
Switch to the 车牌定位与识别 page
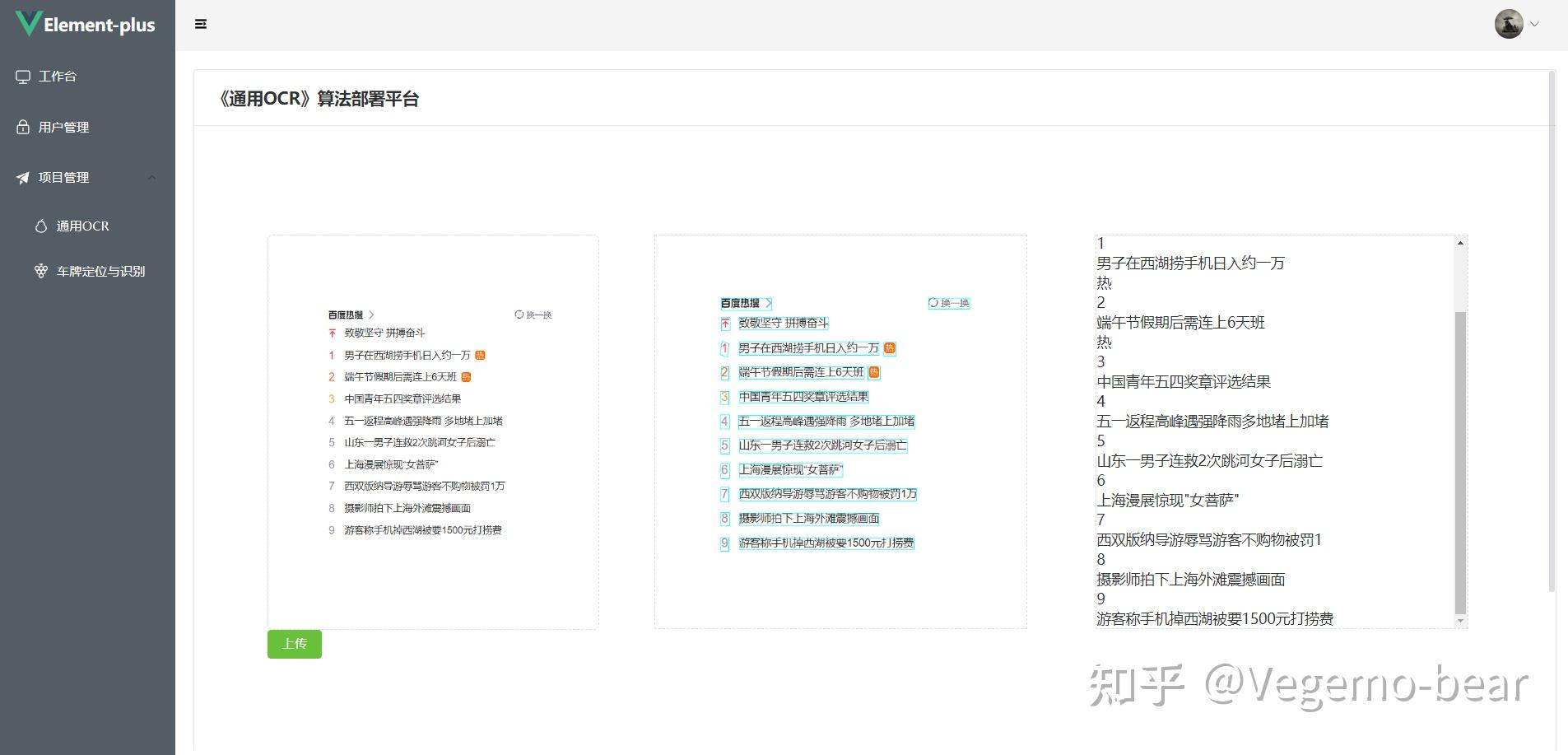[100, 270]
